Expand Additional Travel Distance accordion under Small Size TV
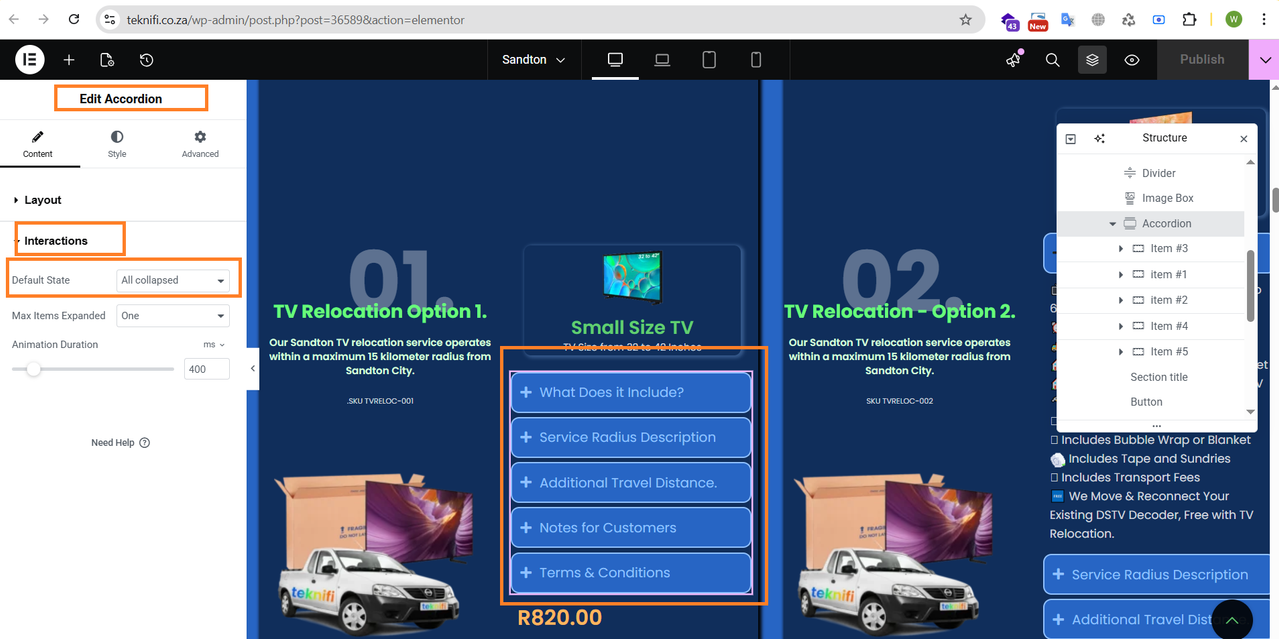The height and width of the screenshot is (639, 1279). point(631,483)
